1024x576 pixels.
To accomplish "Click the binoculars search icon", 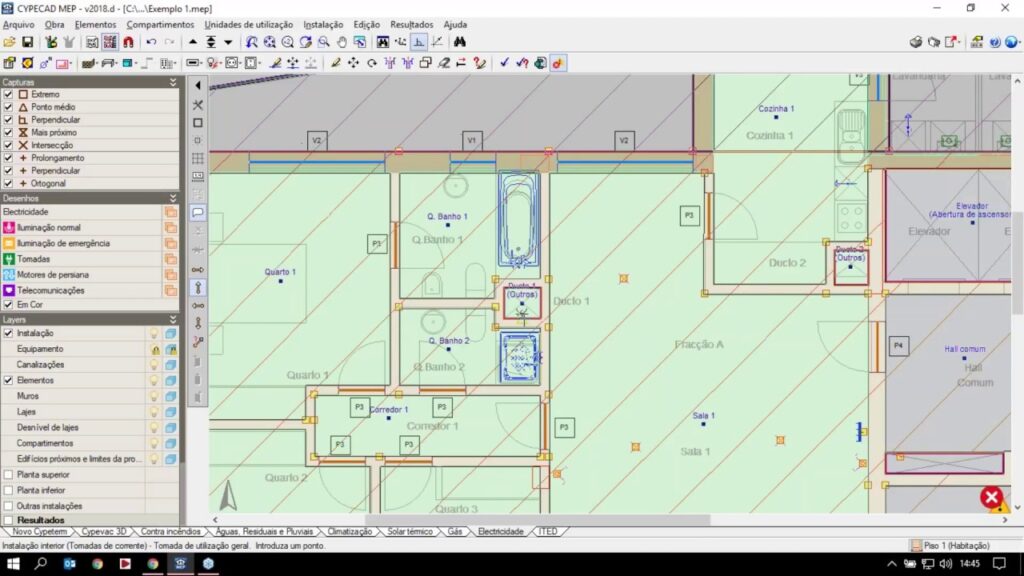I will (x=460, y=42).
